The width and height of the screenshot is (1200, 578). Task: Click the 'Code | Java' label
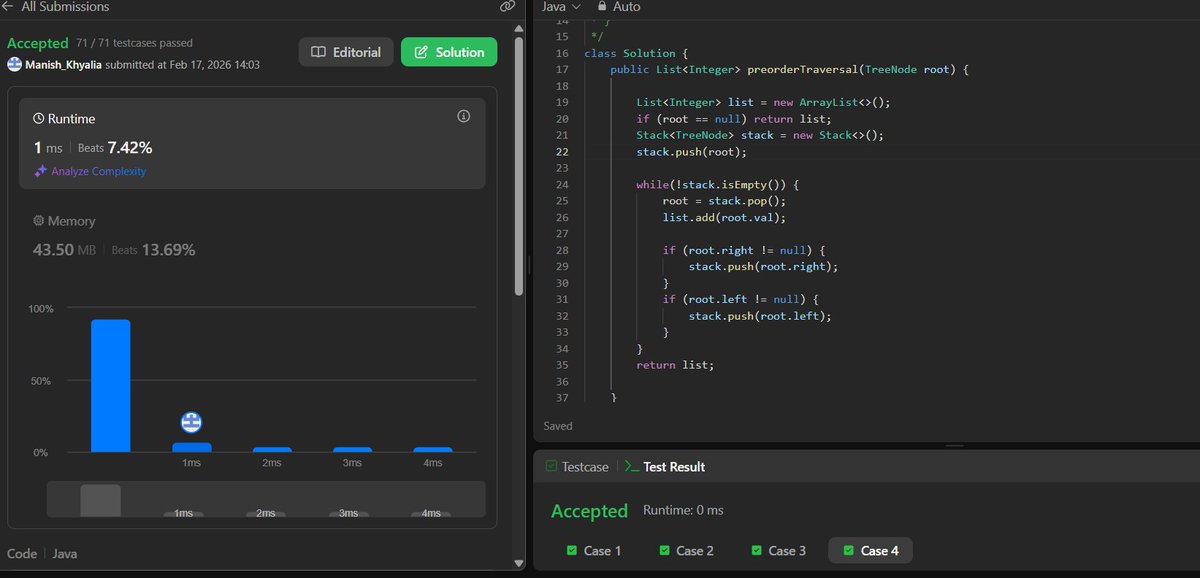tap(42, 553)
